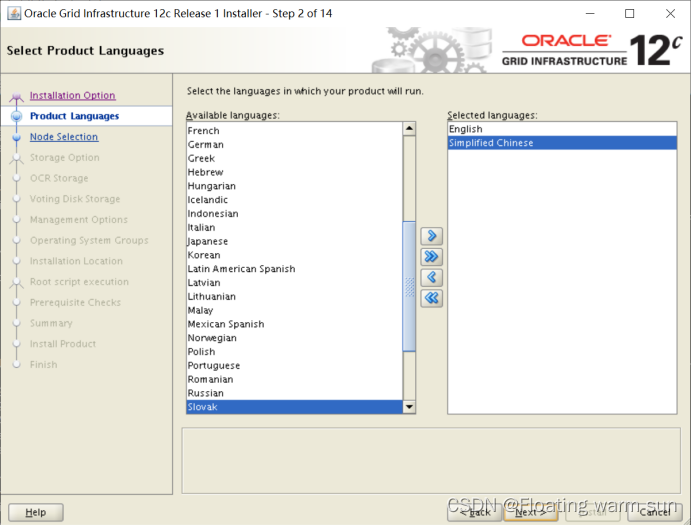692x525 pixels.
Task: Select Latin American Spanish language
Action: click(x=294, y=269)
